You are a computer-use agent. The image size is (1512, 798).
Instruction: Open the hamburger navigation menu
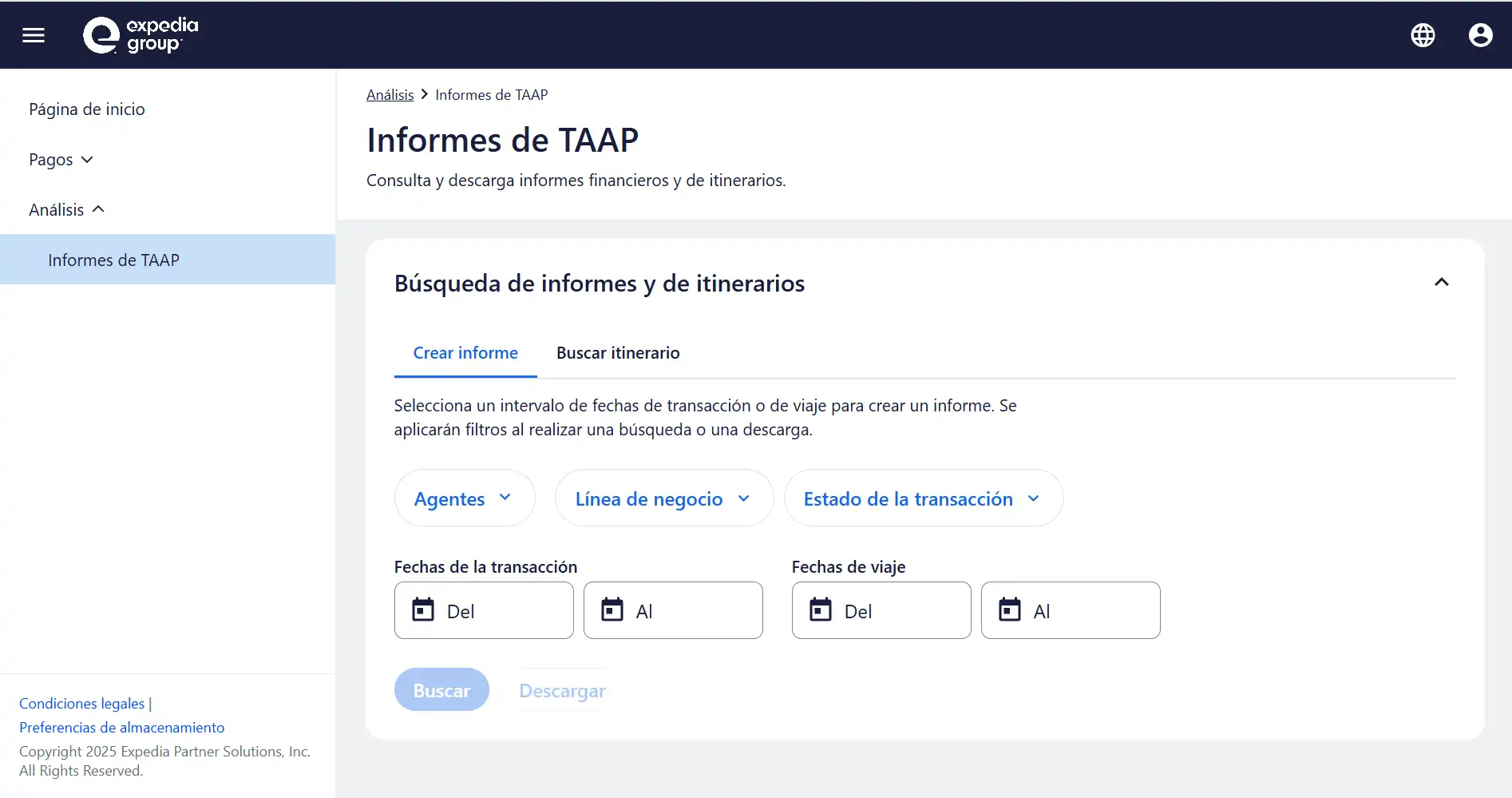[34, 35]
